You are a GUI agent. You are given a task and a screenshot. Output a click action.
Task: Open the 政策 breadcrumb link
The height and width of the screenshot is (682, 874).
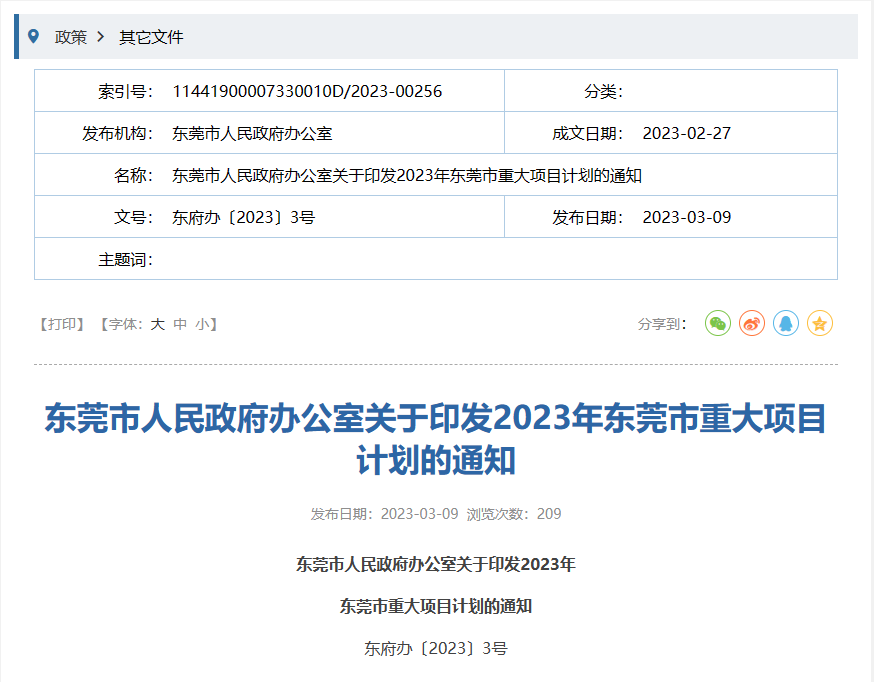(x=70, y=37)
